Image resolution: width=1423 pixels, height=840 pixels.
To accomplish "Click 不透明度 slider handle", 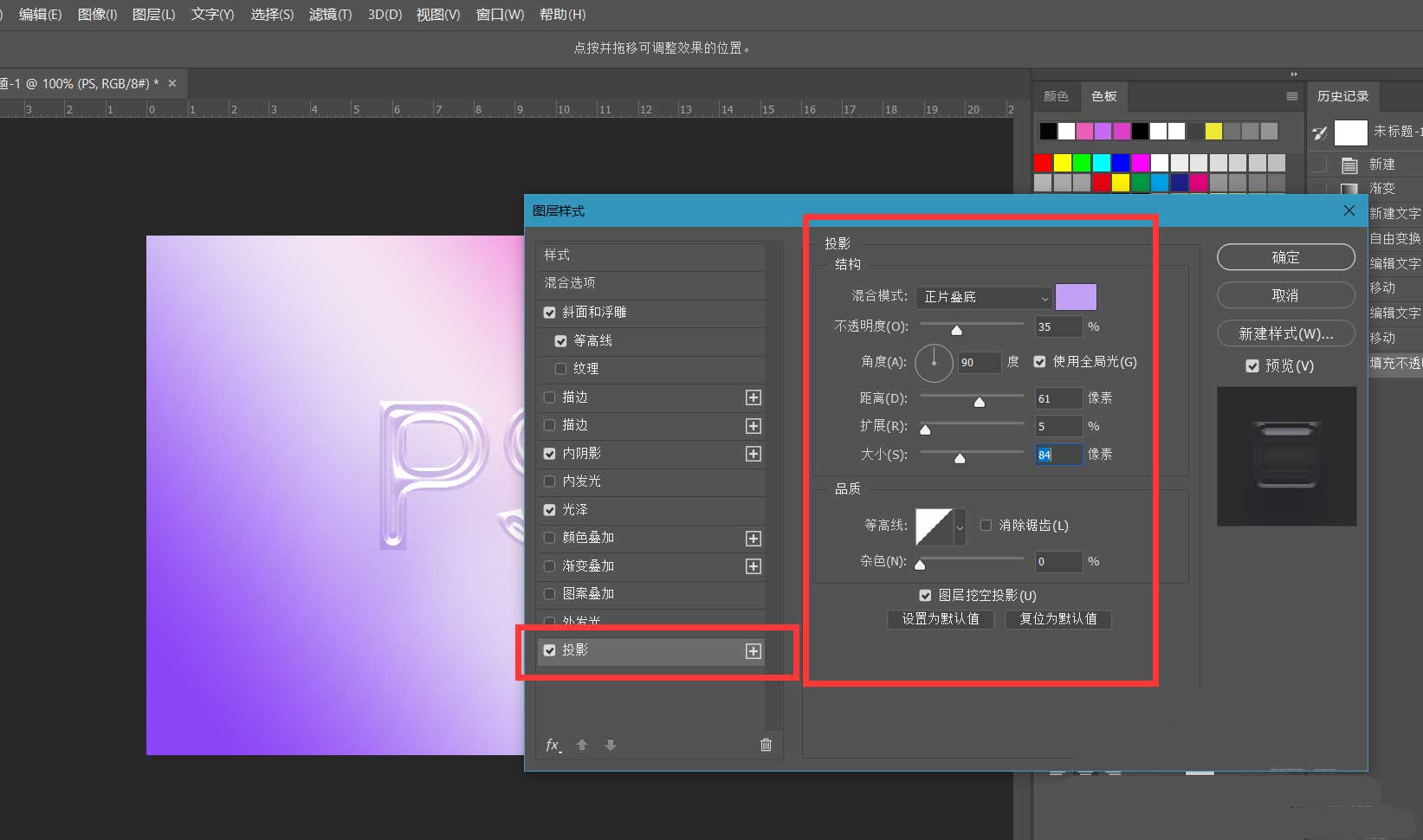I will (x=956, y=330).
